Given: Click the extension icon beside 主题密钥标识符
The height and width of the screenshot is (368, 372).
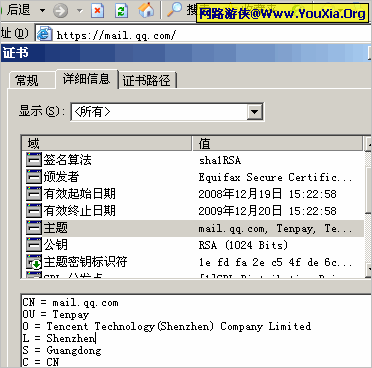Looking at the screenshot, I should [x=34, y=262].
